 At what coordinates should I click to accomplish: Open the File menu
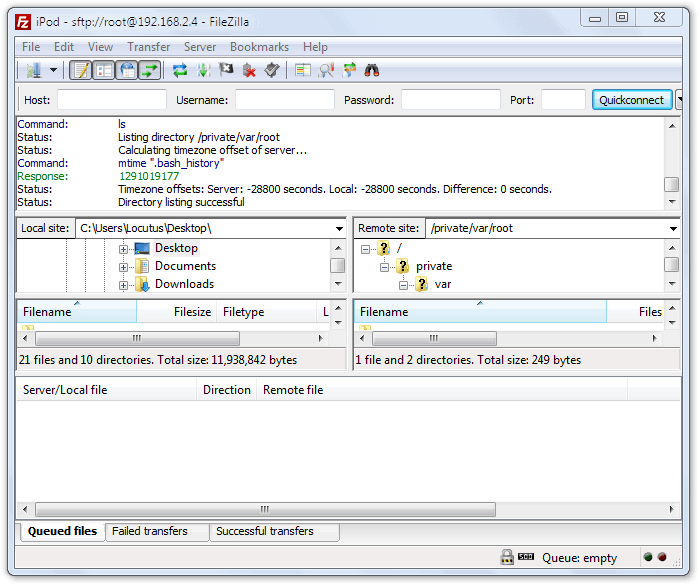point(31,47)
